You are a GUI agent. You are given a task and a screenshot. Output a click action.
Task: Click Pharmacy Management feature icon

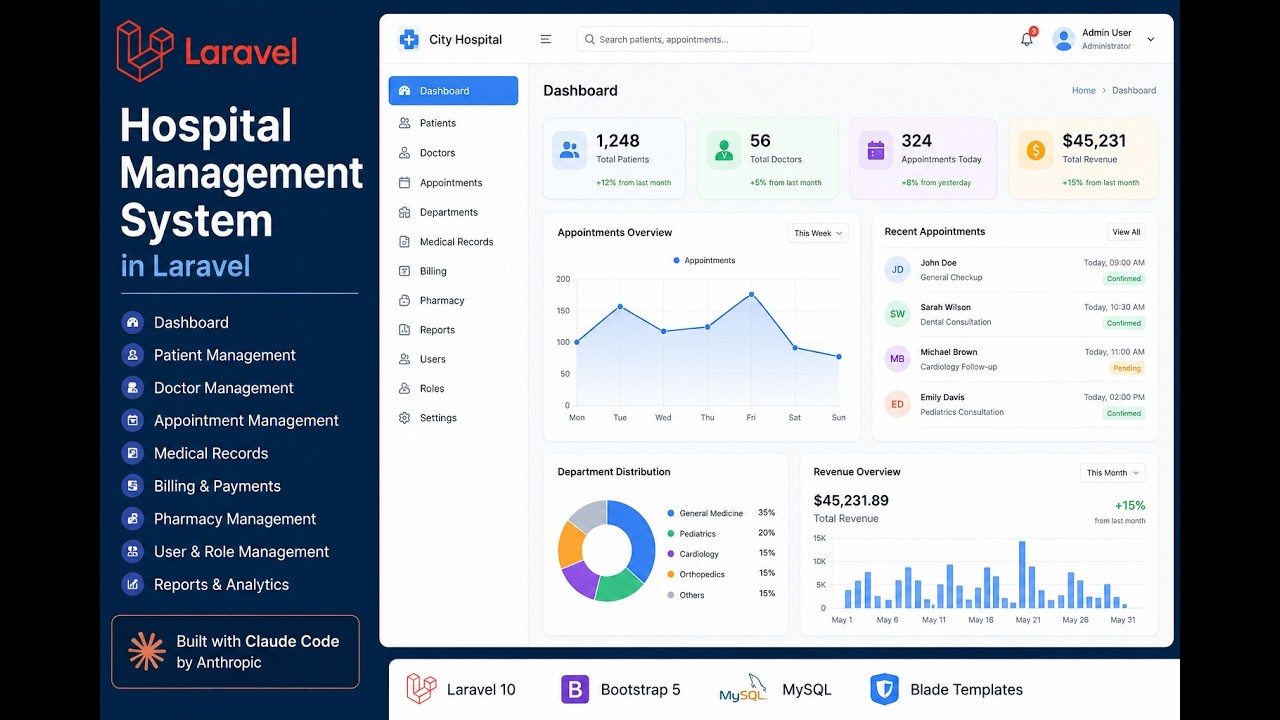tap(132, 519)
